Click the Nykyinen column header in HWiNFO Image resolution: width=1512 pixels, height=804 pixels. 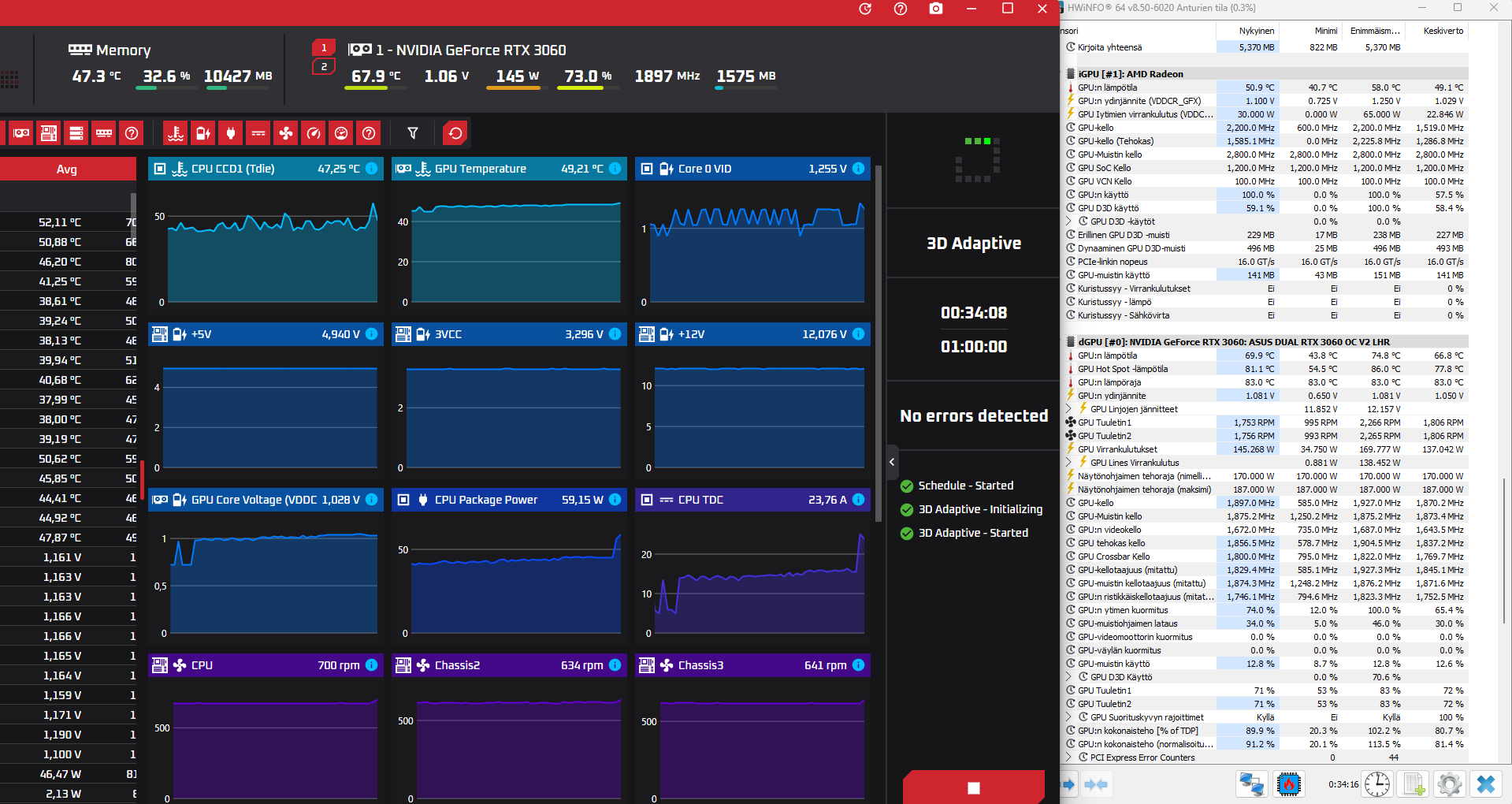point(1248,31)
